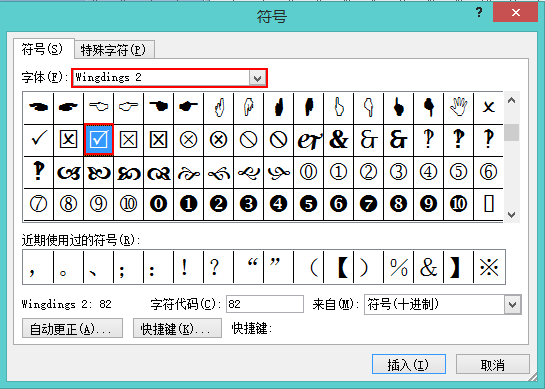Choose the outlined circled 5 symbol
Viewport: 545px width, 389px height.
pyautogui.click(x=458, y=172)
